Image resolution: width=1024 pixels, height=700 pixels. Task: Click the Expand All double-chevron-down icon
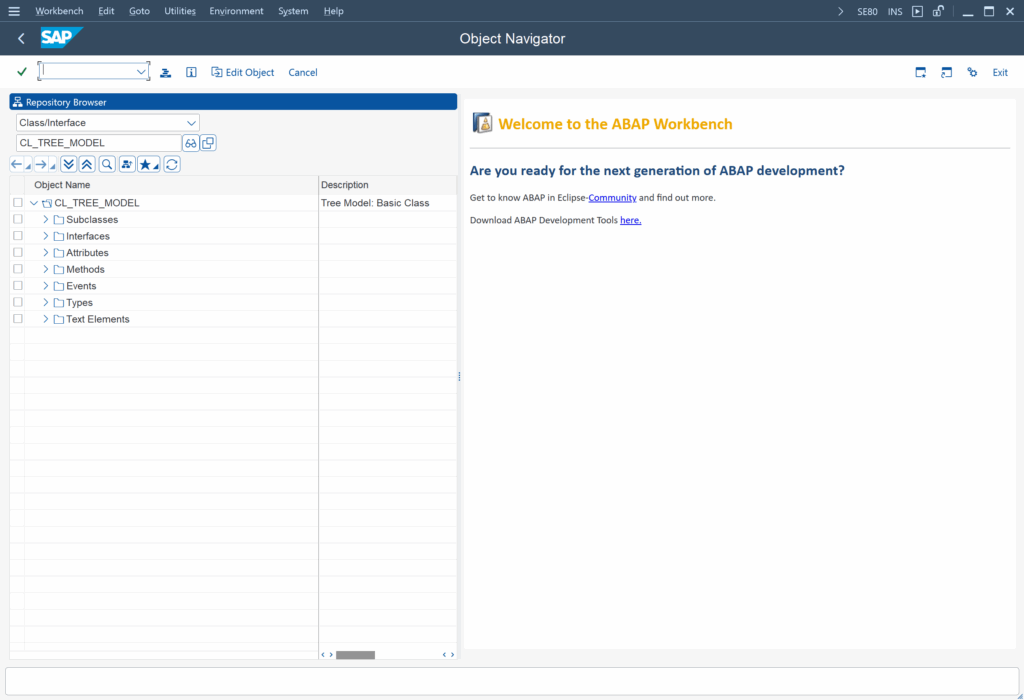pos(69,165)
